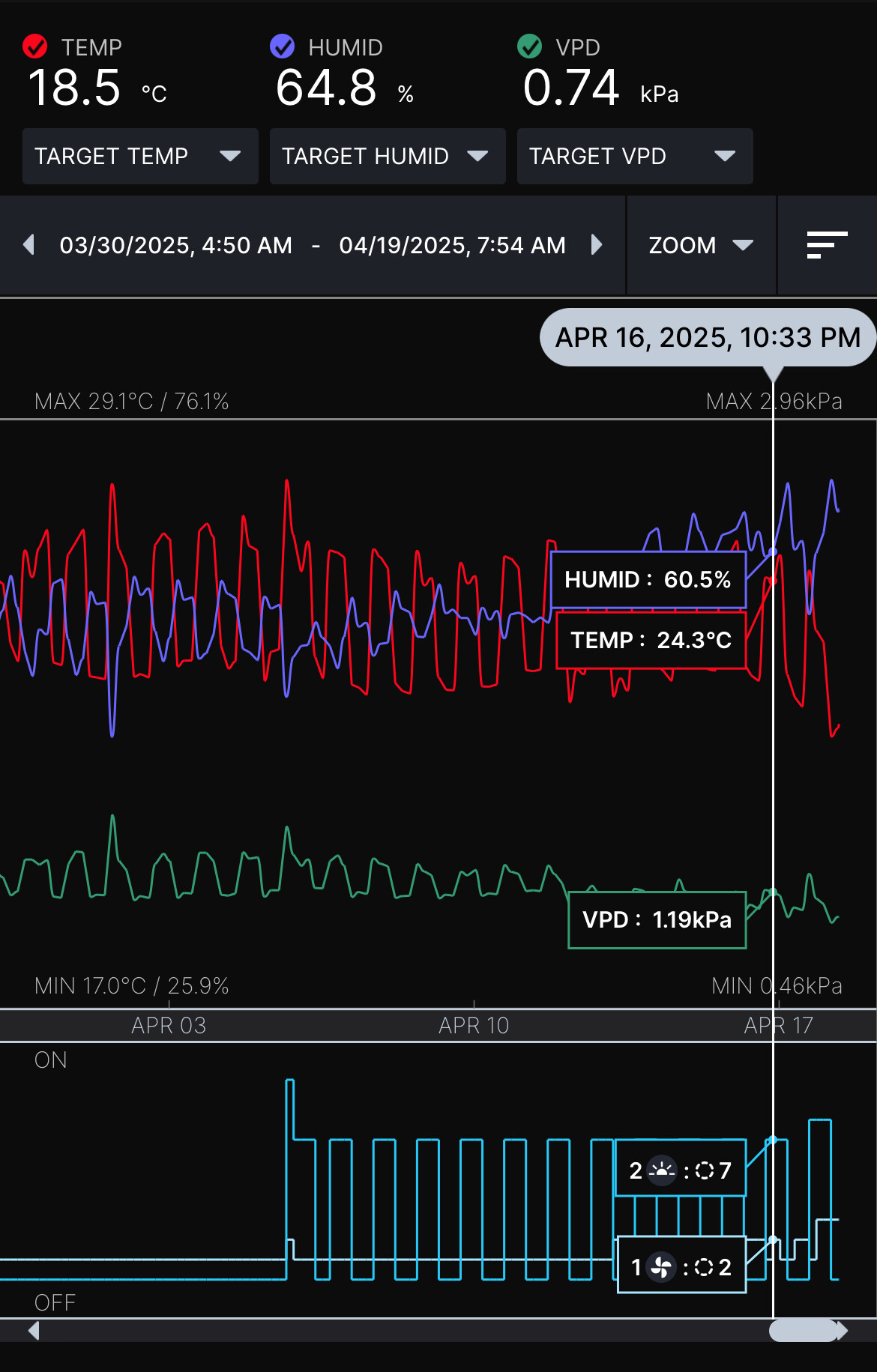Viewport: 877px width, 1372px height.
Task: Click scrollbar right arrow at bottom
Action: 843,1331
